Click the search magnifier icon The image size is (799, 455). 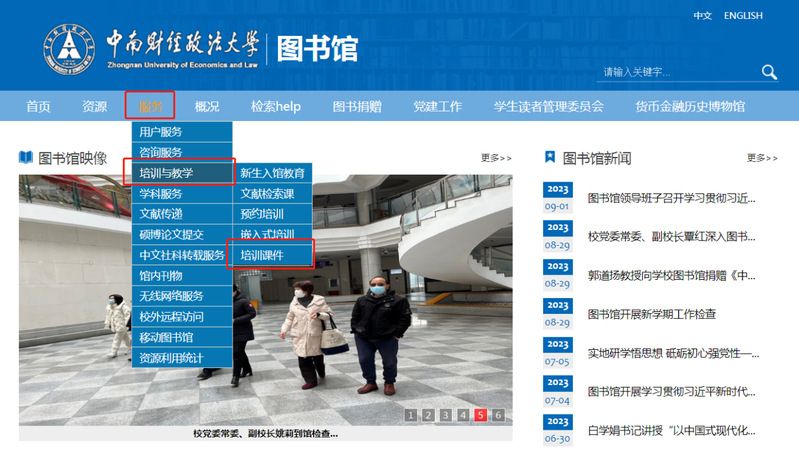tap(768, 72)
